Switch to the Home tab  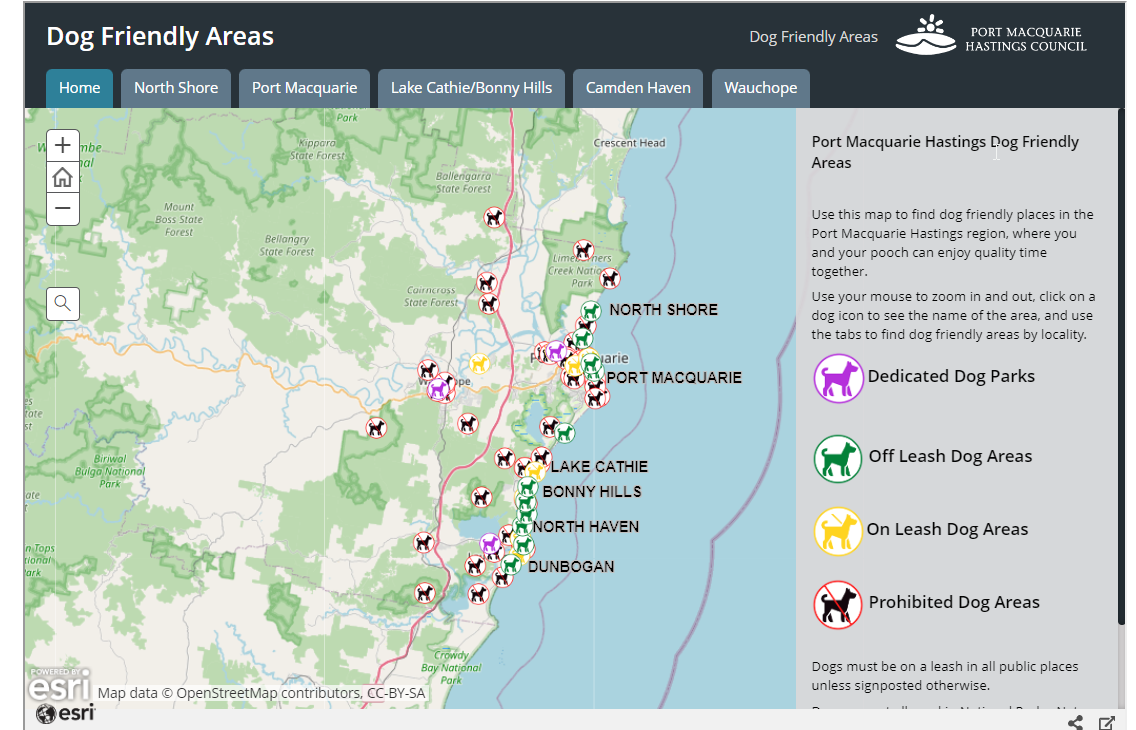click(80, 88)
